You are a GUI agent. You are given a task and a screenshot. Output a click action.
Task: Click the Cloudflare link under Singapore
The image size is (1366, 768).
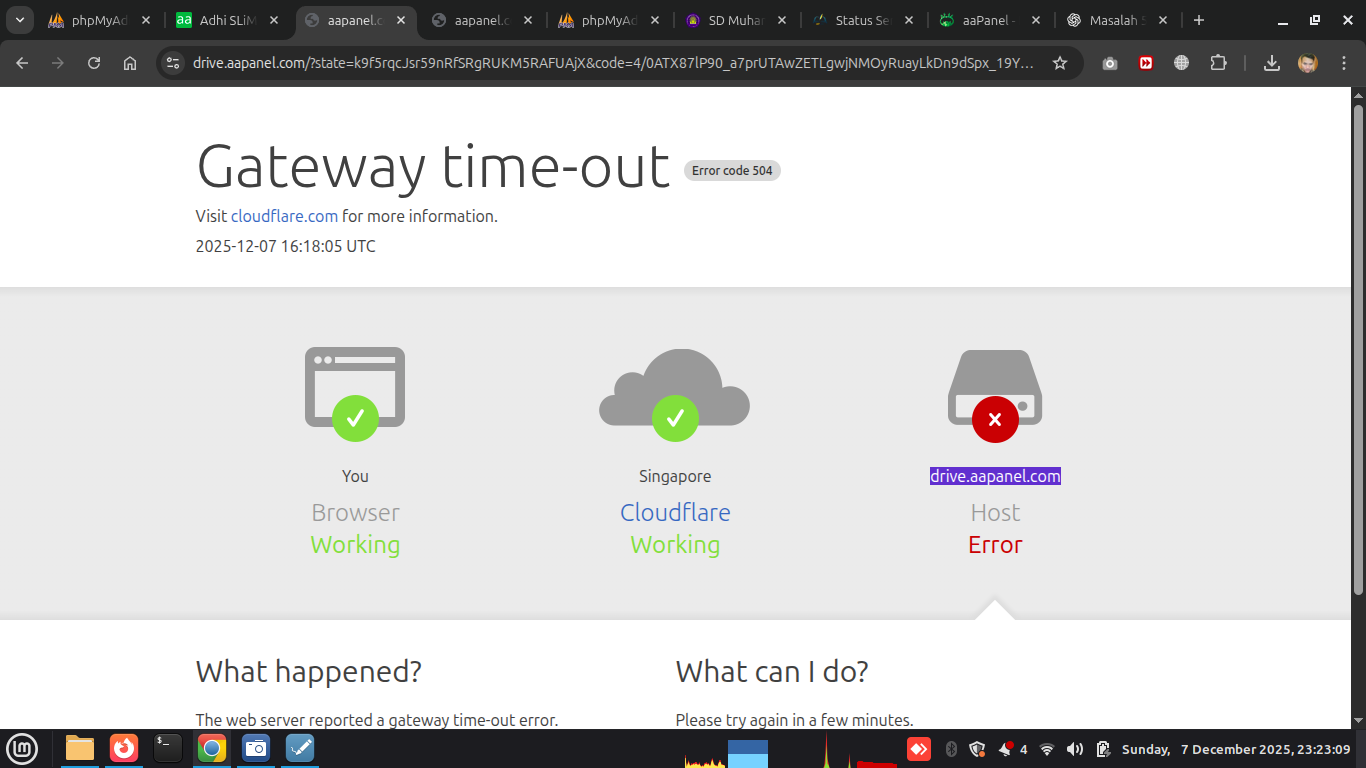point(675,512)
